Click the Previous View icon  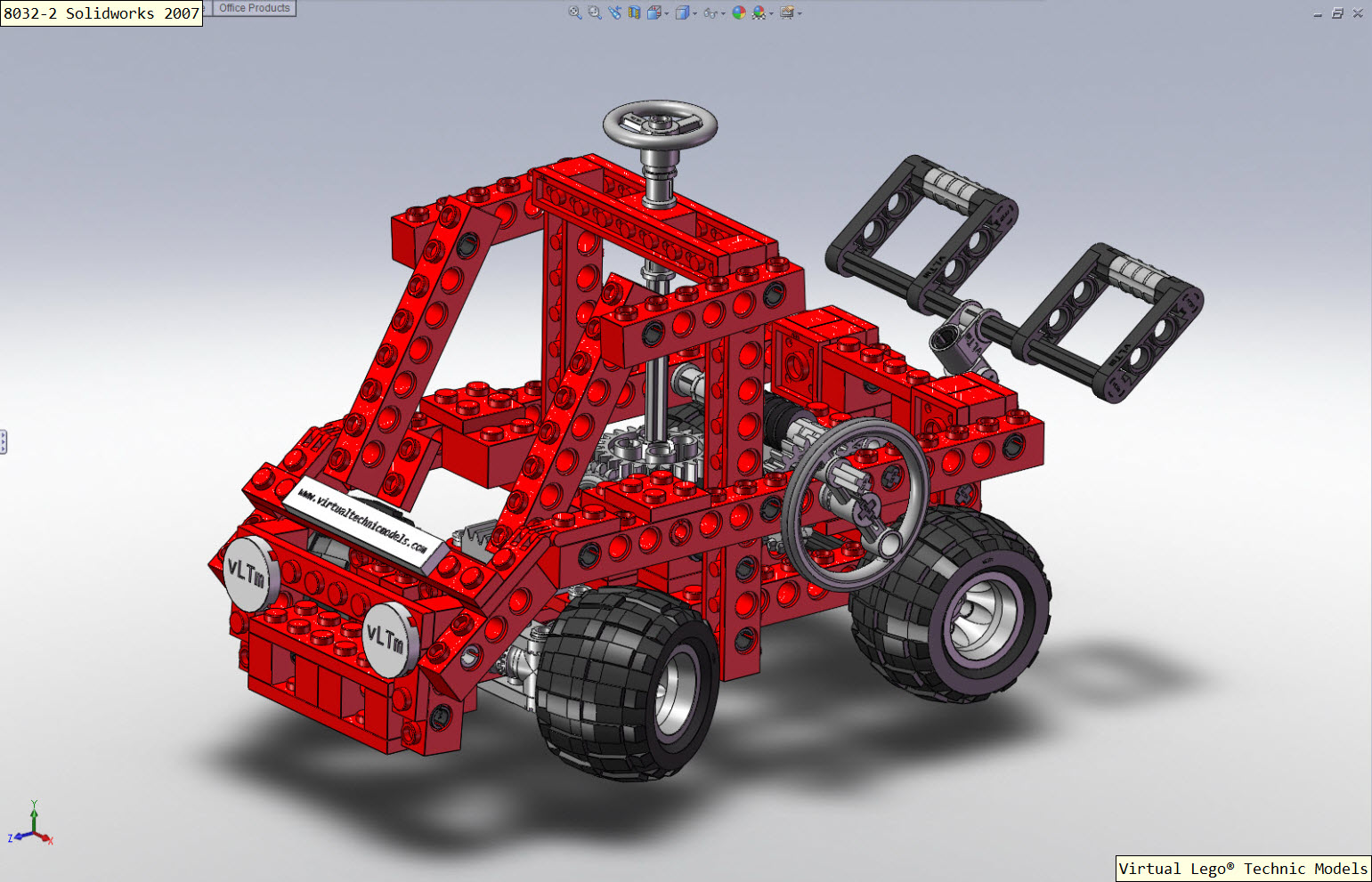pyautogui.click(x=614, y=12)
